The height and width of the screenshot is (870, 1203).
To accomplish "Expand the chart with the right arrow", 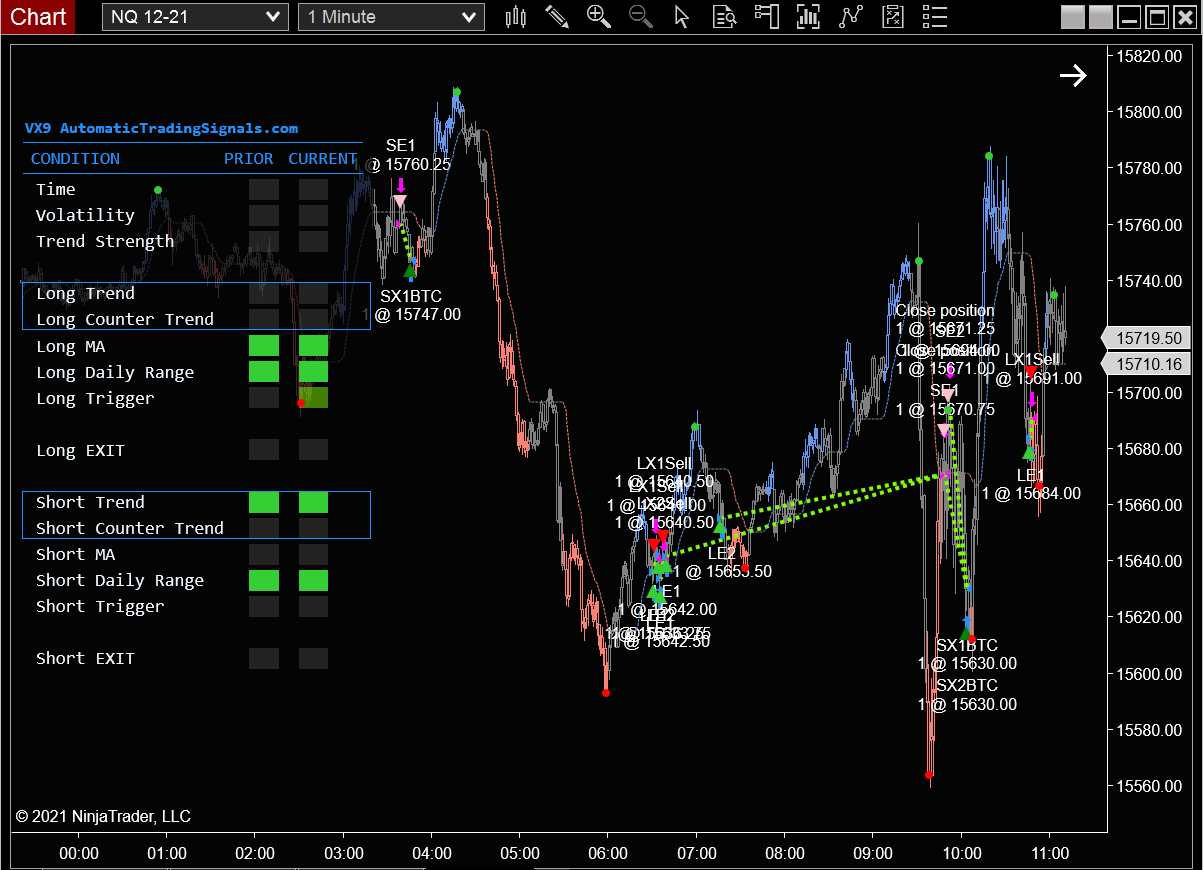I will (x=1073, y=75).
